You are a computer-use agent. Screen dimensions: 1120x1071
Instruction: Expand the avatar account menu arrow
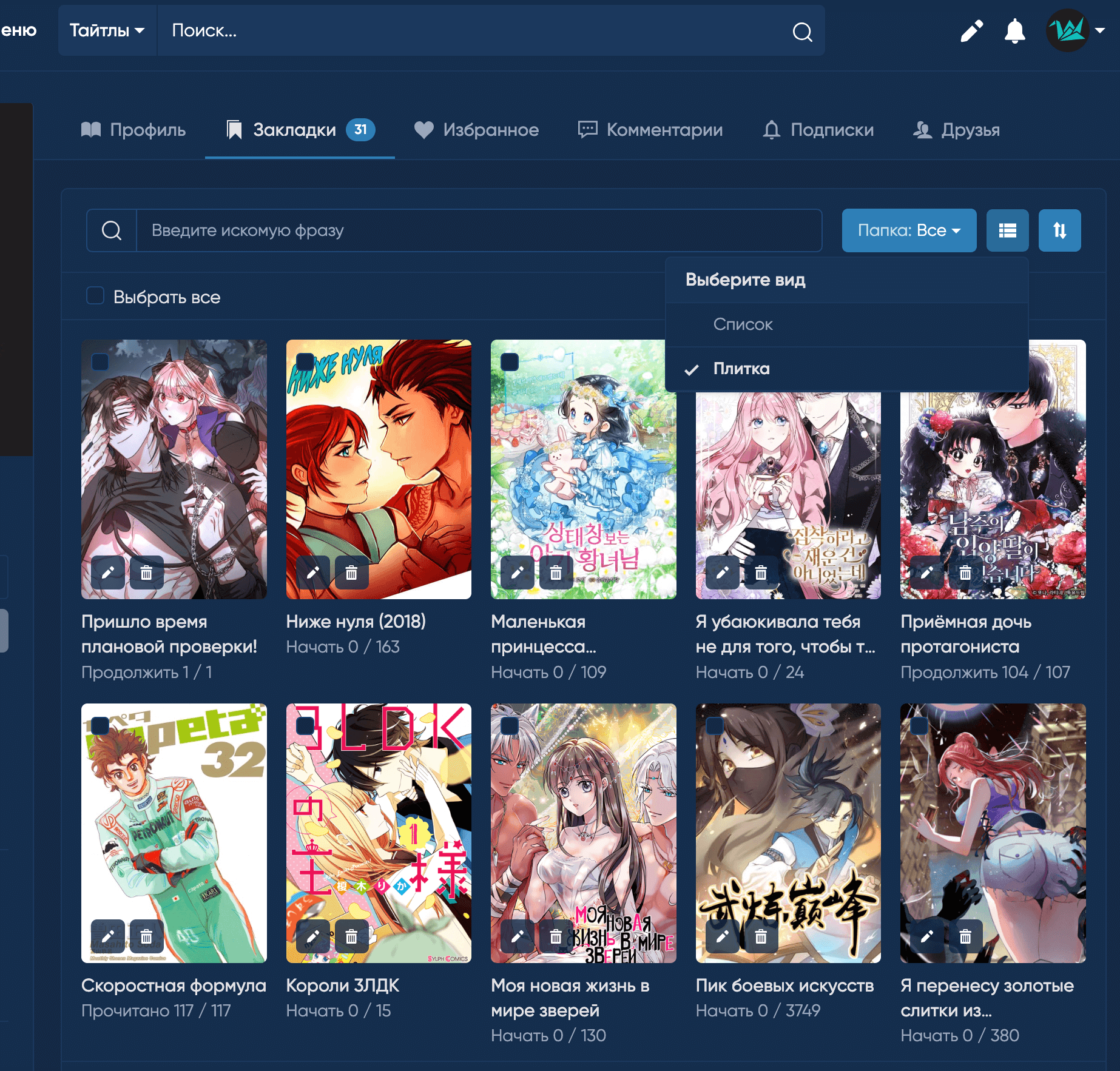[x=1100, y=30]
